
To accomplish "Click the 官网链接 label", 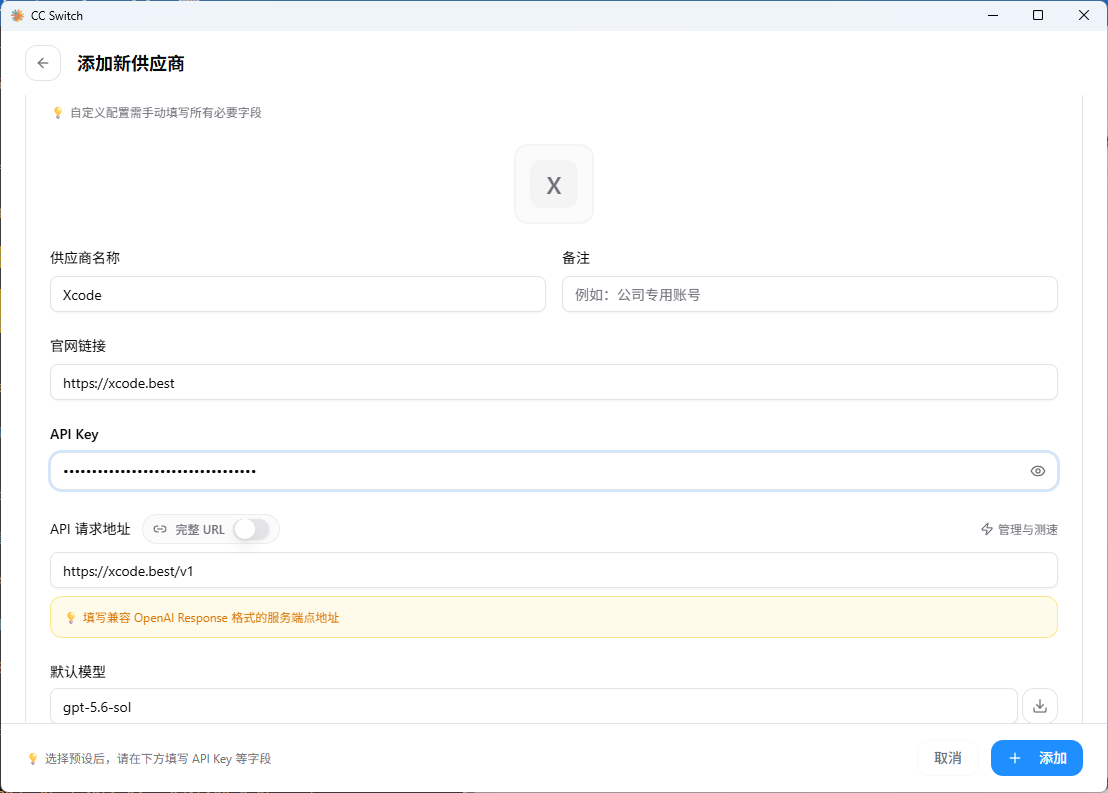I will (x=78, y=346).
